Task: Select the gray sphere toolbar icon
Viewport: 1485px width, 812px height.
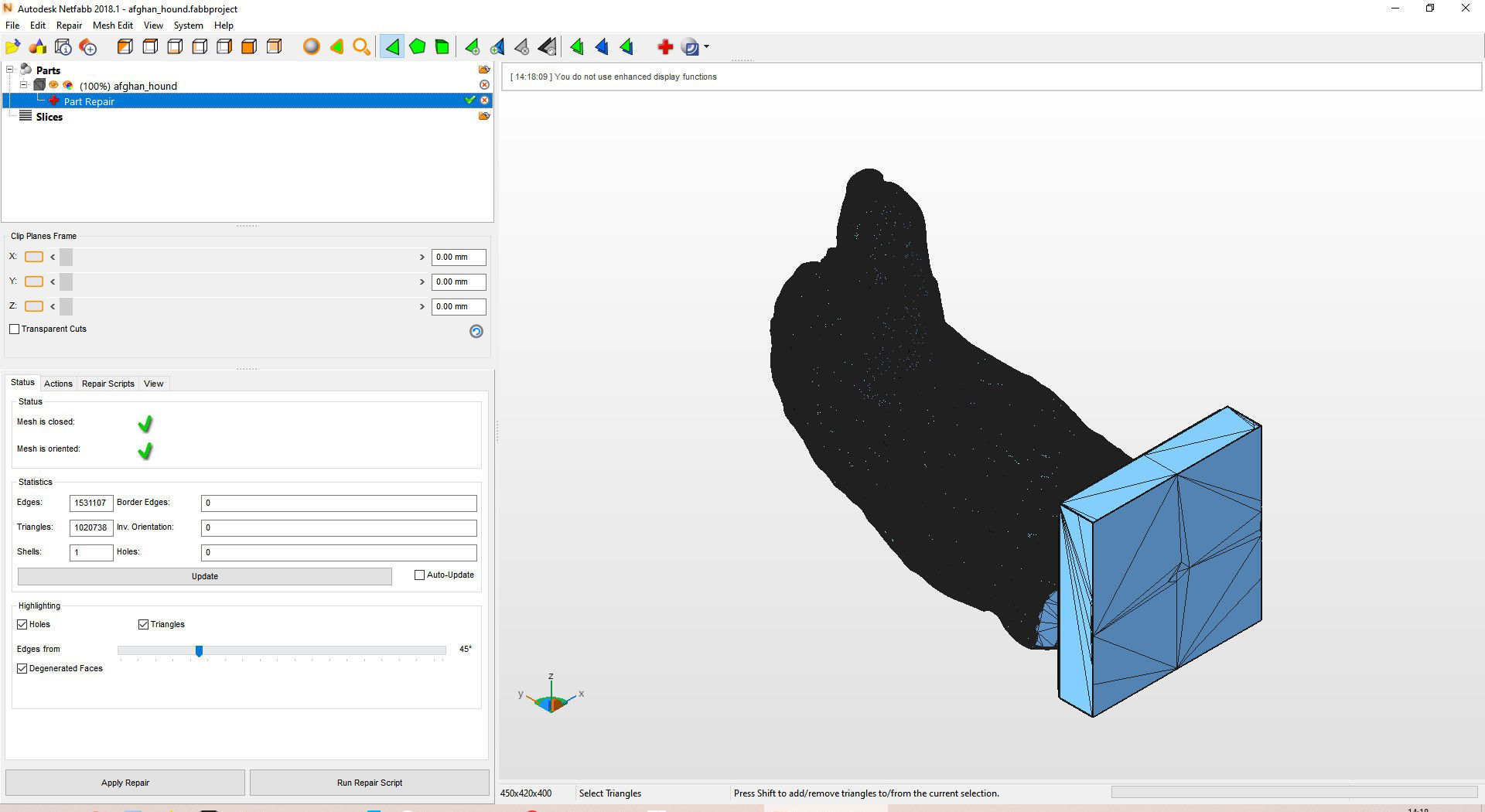Action: pos(312,47)
